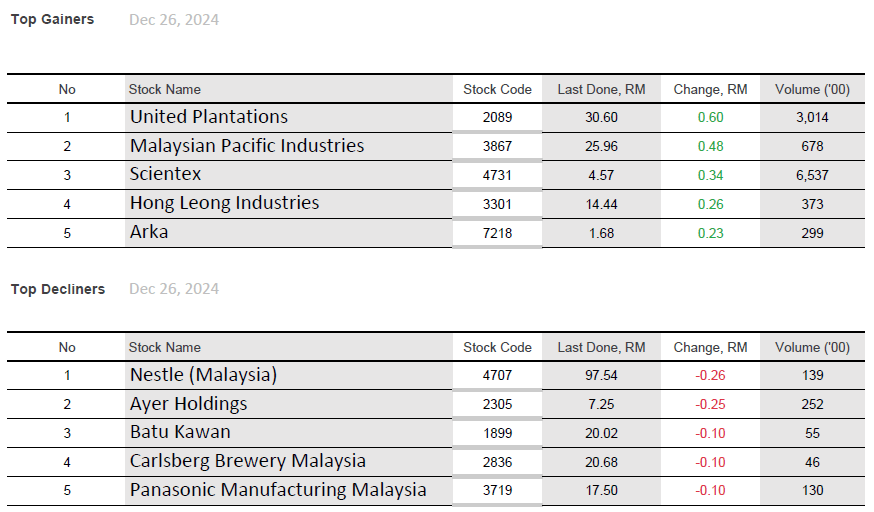Select stock code 4707
This screenshot has height=512, width=874.
(497, 376)
